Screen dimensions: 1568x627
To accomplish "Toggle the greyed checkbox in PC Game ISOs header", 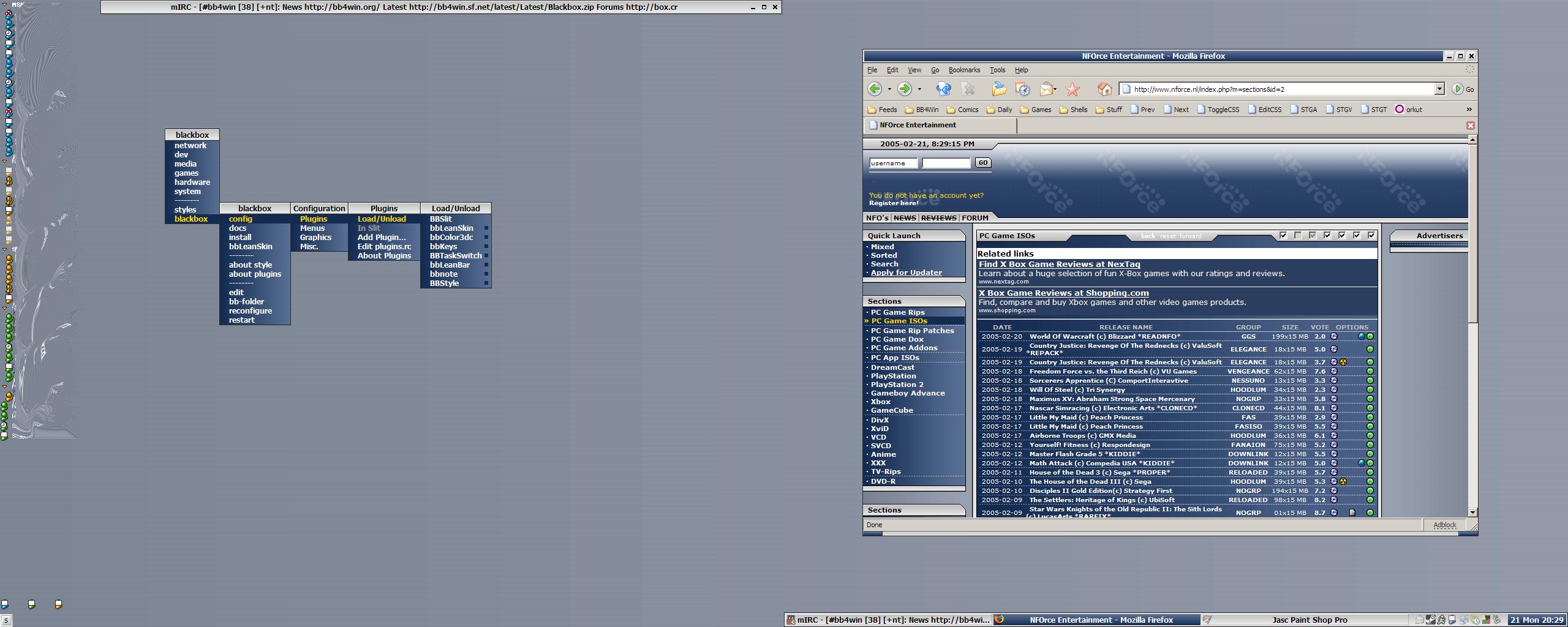I will (1313, 235).
